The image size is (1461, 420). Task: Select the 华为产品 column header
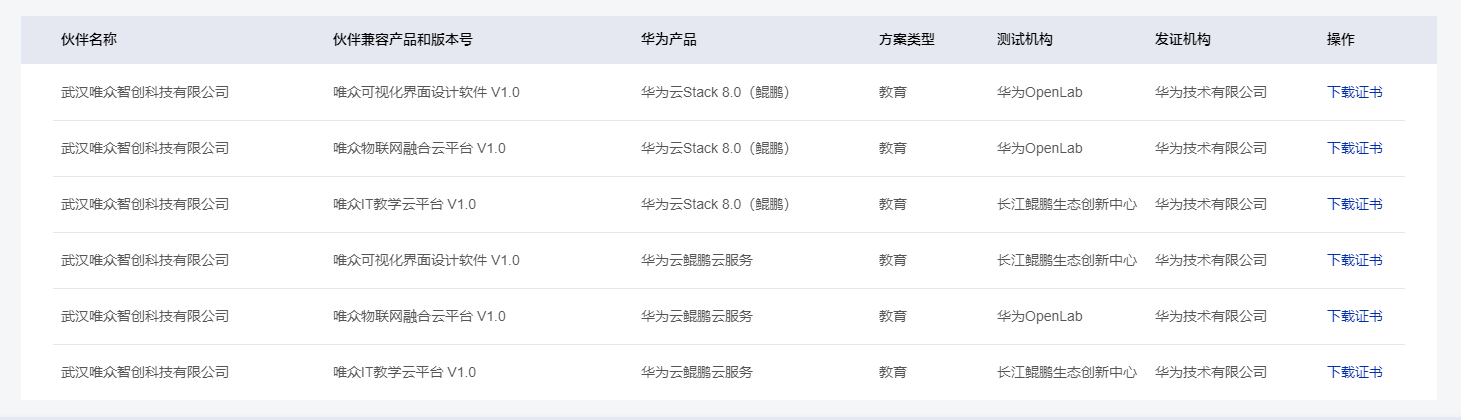[669, 40]
